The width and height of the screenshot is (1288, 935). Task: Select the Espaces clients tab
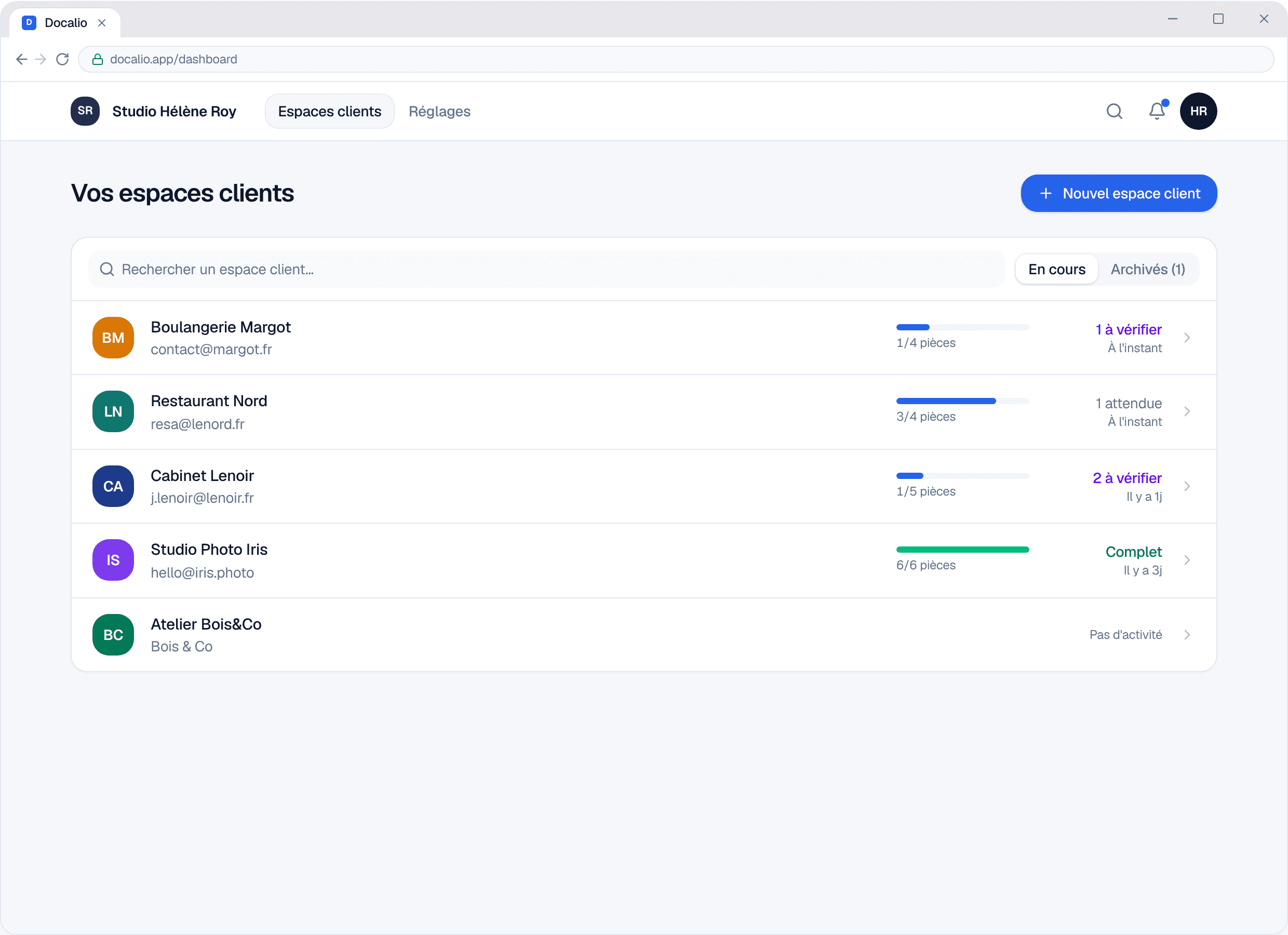[x=329, y=111]
